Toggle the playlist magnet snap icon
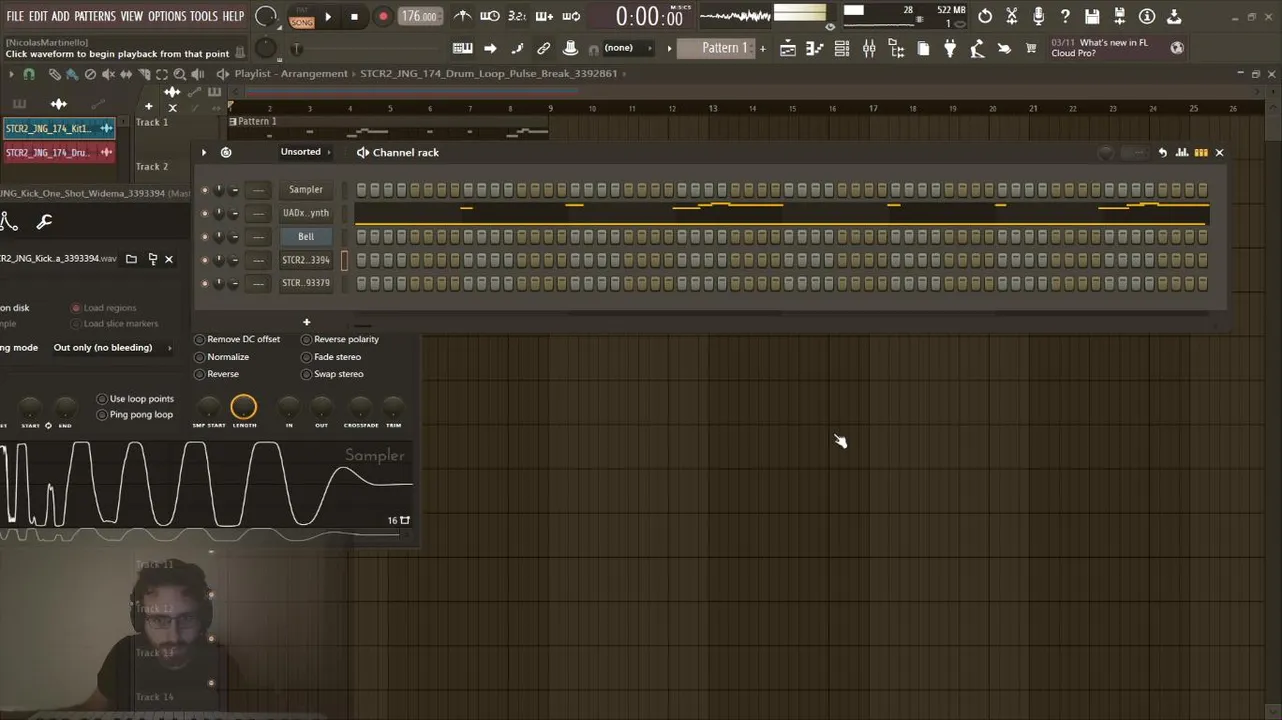The width and height of the screenshot is (1282, 720). 28,74
